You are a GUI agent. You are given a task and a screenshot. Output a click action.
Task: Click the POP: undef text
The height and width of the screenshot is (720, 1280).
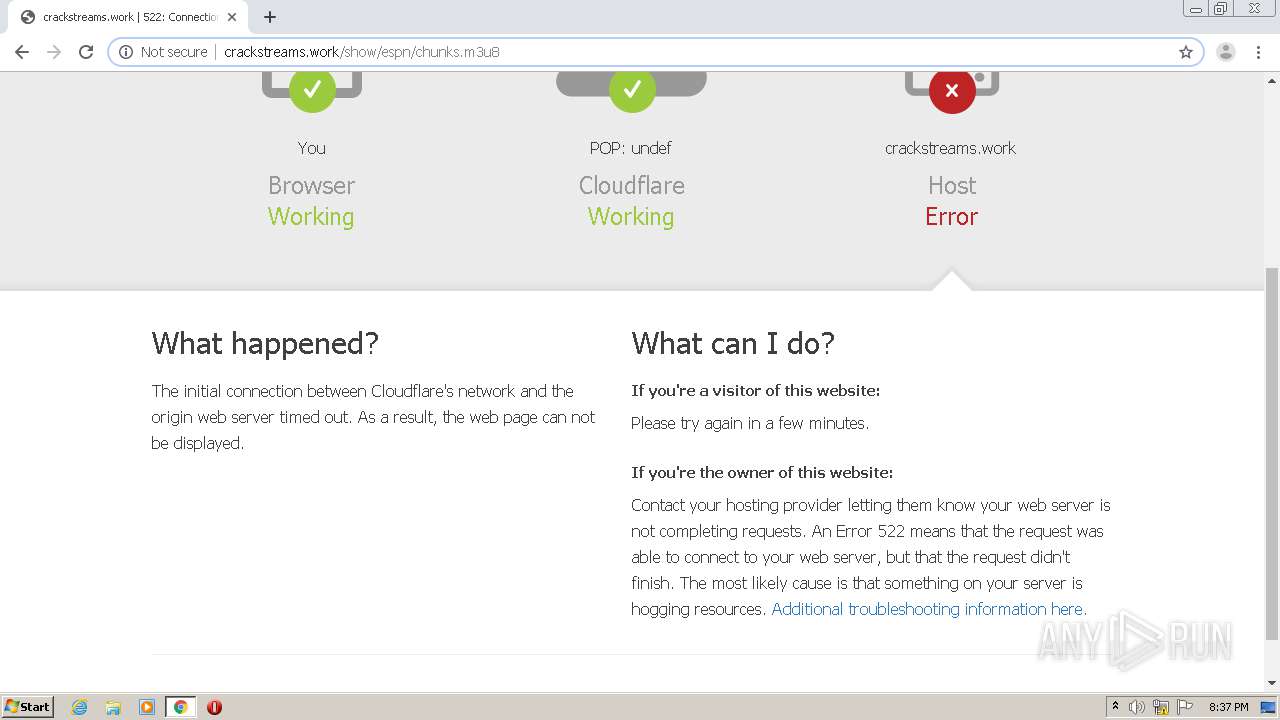(x=630, y=148)
